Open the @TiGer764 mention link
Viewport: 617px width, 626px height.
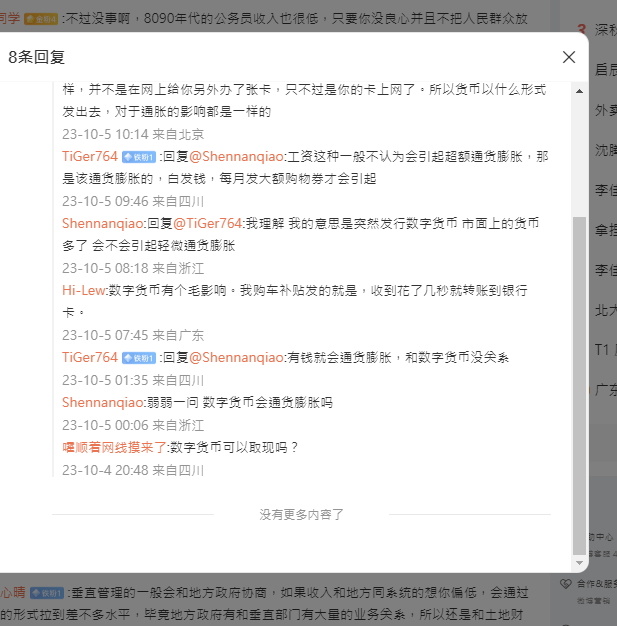208,224
